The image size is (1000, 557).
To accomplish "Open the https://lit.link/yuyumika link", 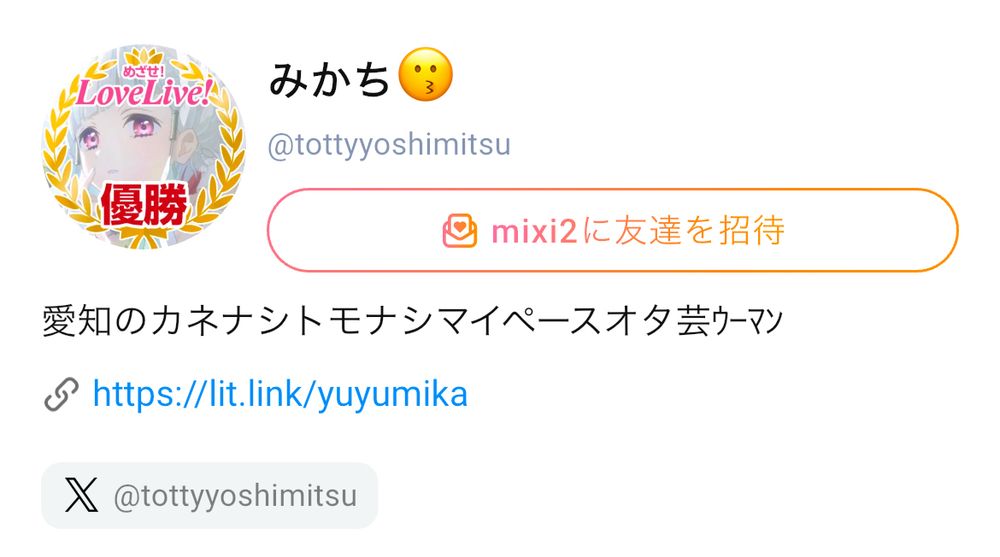I will [280, 394].
